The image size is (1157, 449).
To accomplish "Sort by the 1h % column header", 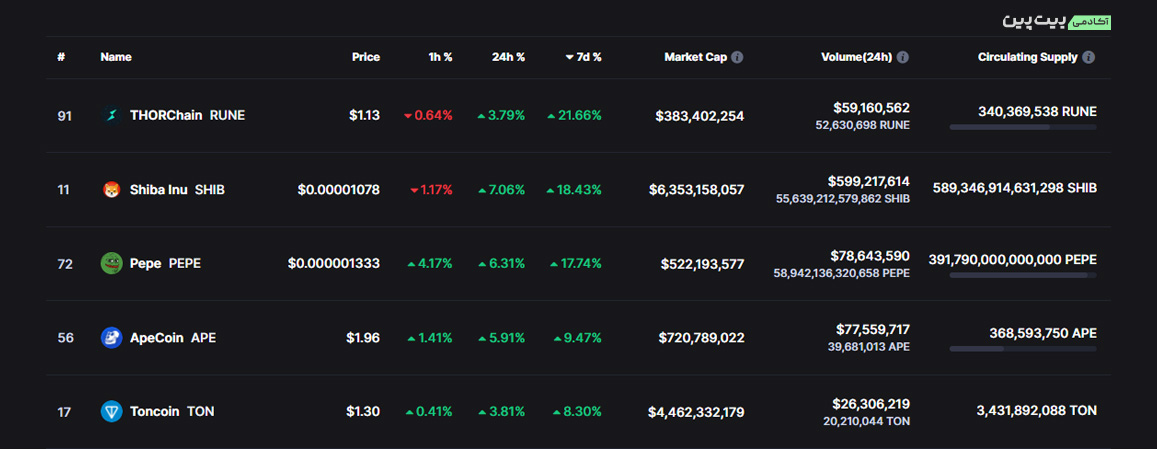I will pos(440,57).
